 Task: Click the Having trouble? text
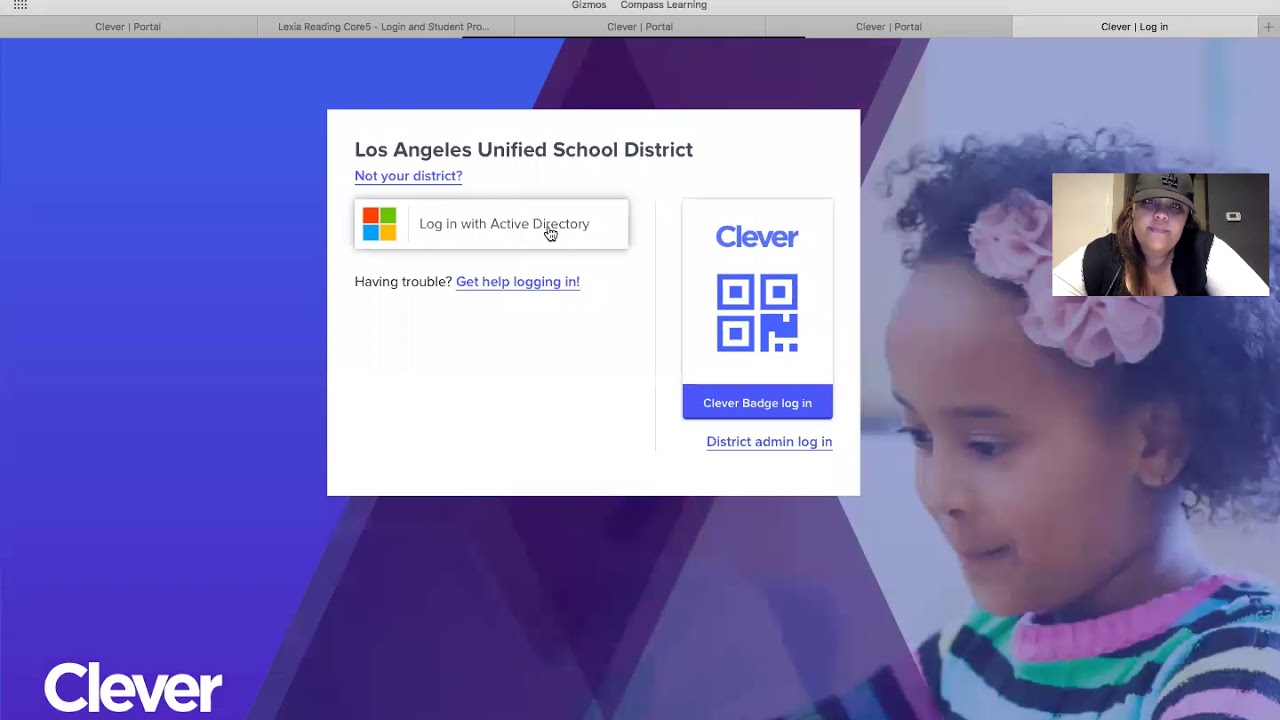click(x=403, y=282)
